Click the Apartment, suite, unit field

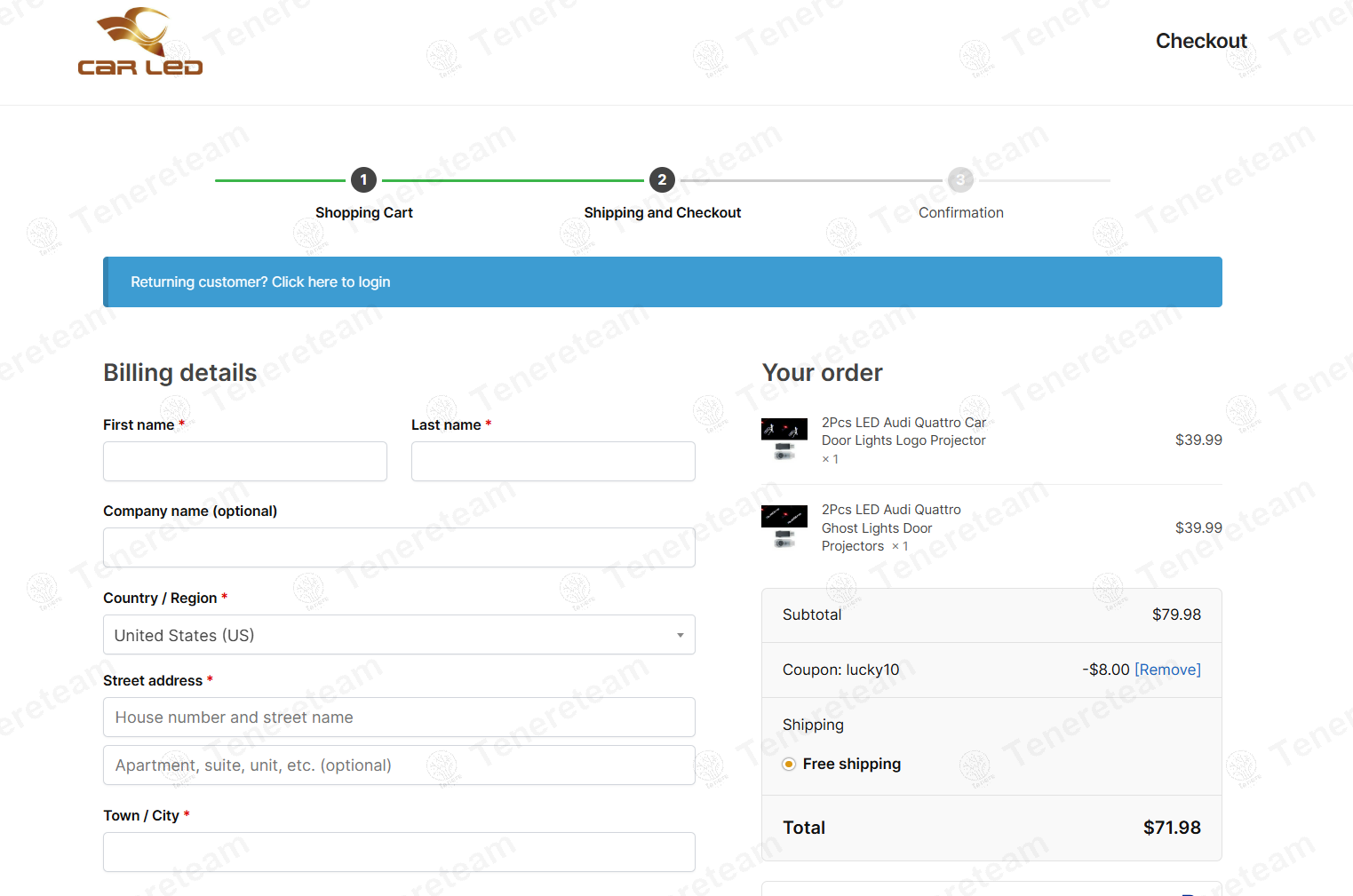point(399,765)
